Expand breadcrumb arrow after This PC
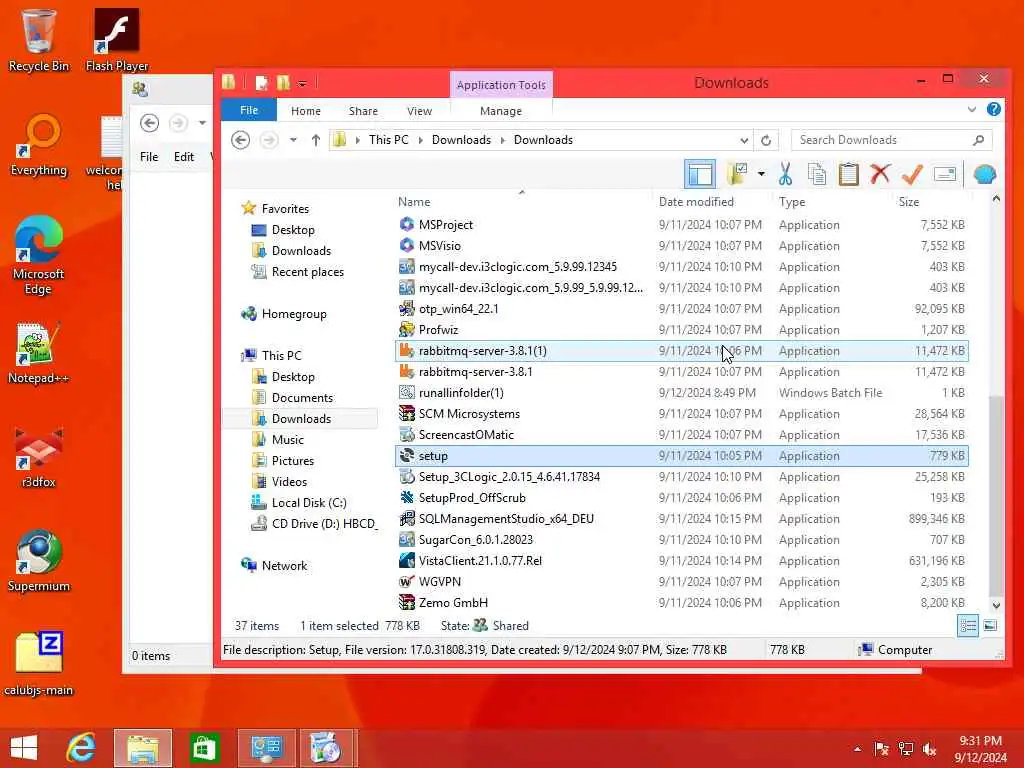This screenshot has width=1024, height=768. pyautogui.click(x=420, y=140)
